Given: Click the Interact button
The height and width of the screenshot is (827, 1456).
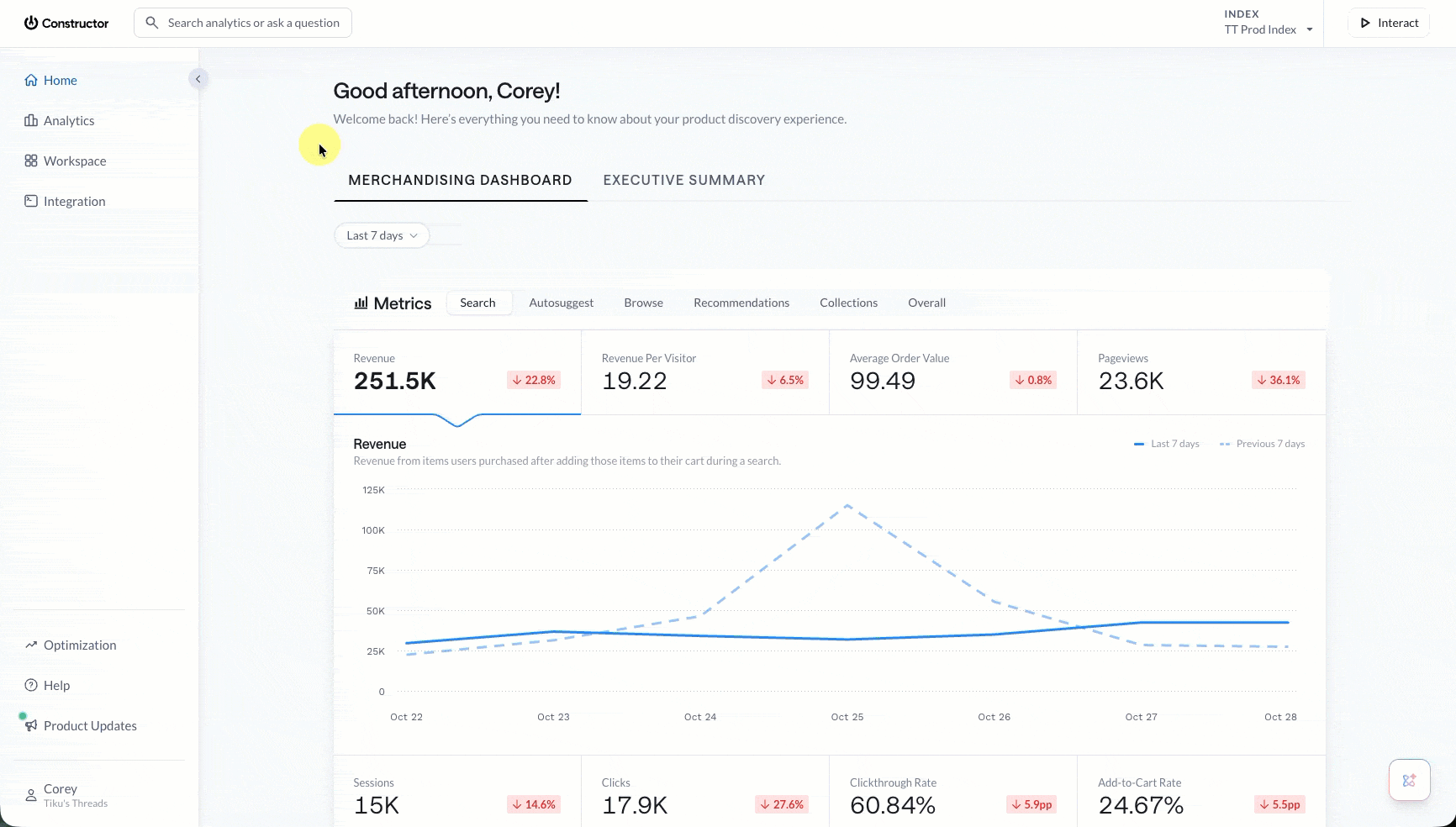Looking at the screenshot, I should pos(1389,23).
